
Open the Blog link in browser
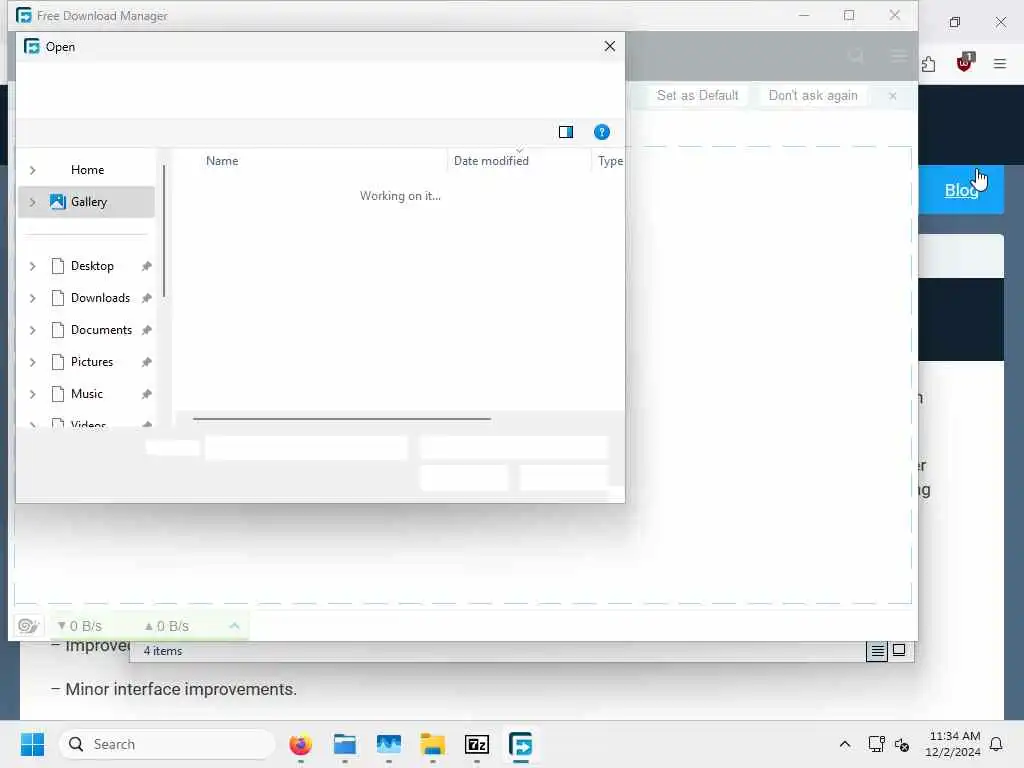coord(961,190)
